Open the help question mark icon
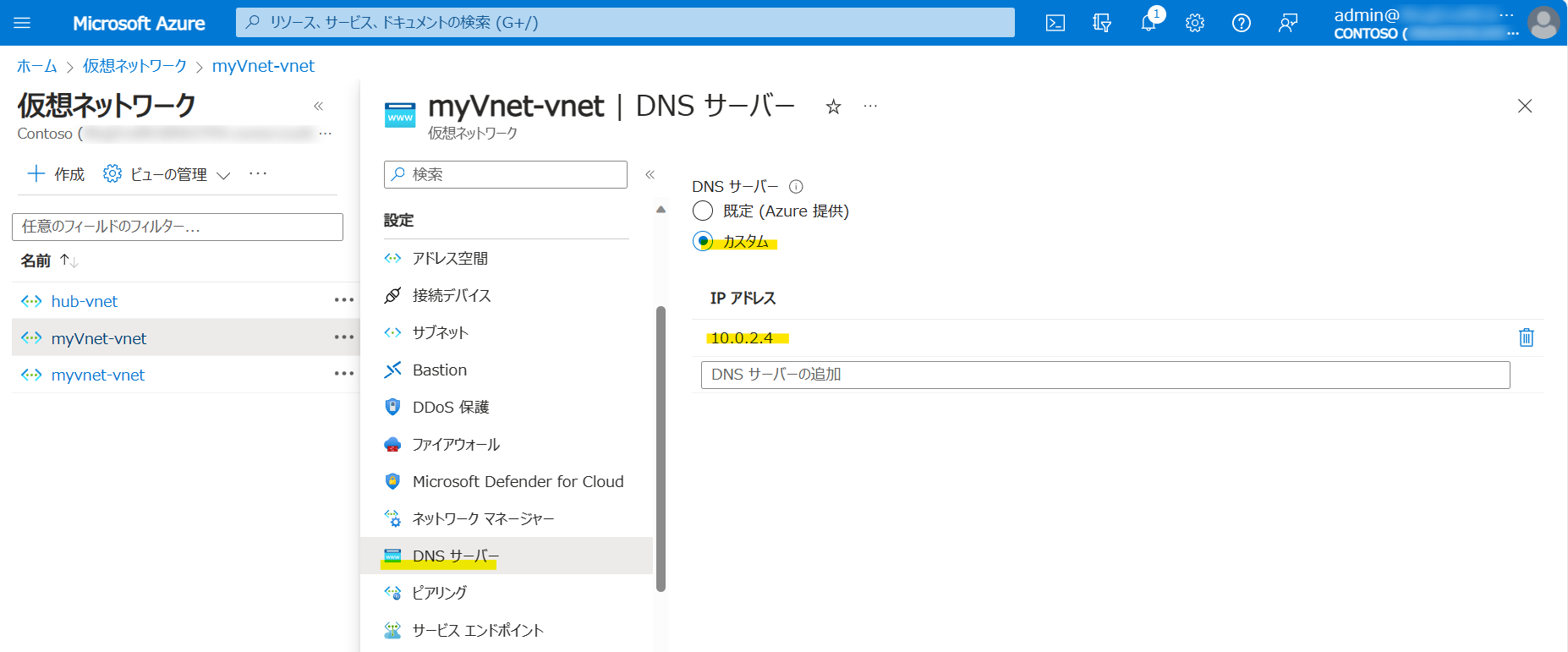This screenshot has width=1568, height=652. coord(1242,23)
